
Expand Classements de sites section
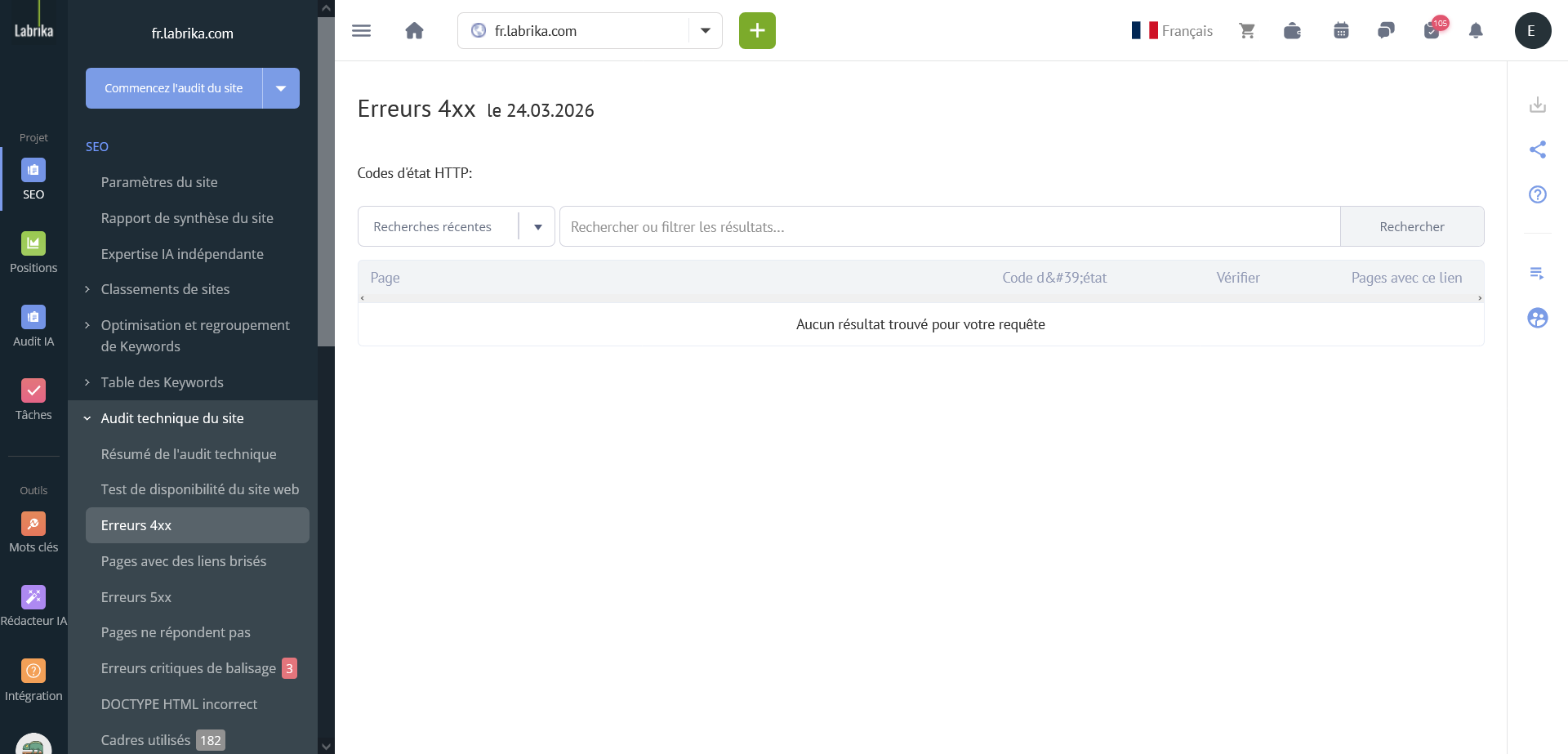[x=87, y=289]
